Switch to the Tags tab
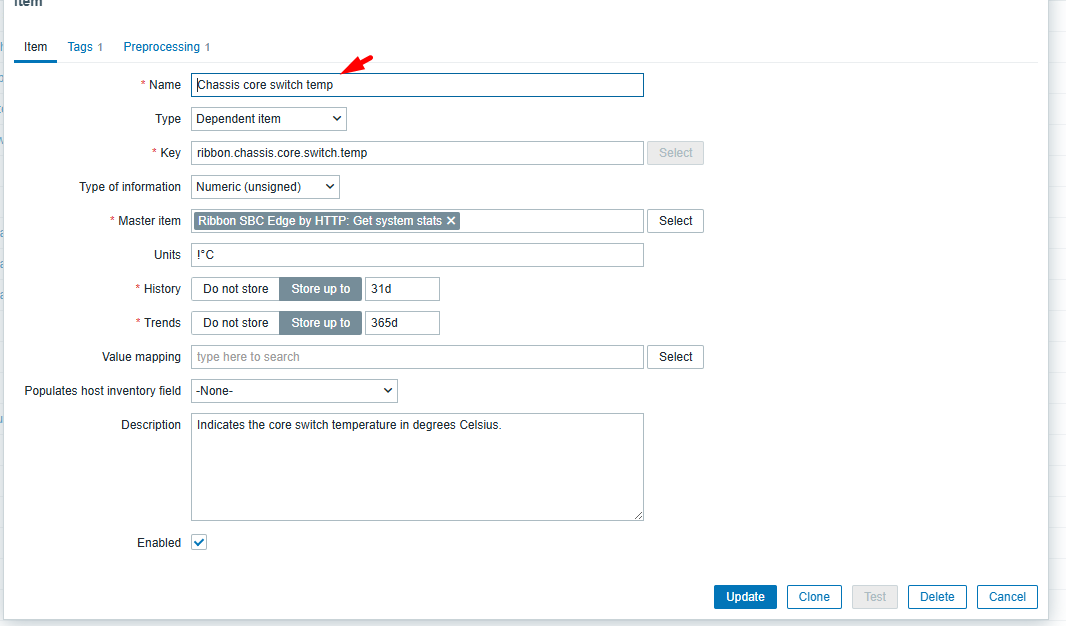Image resolution: width=1066 pixels, height=626 pixels. pos(80,47)
